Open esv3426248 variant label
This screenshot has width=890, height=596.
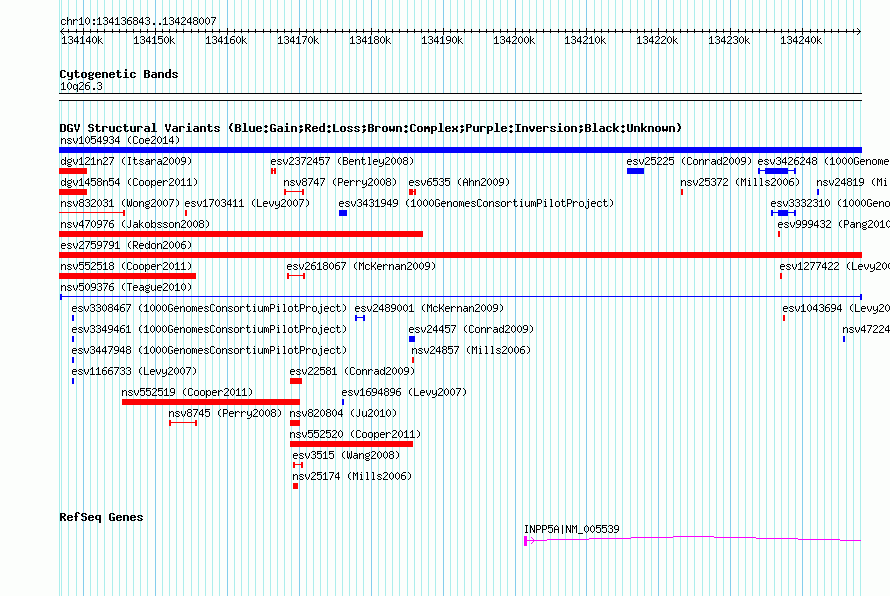coord(824,161)
